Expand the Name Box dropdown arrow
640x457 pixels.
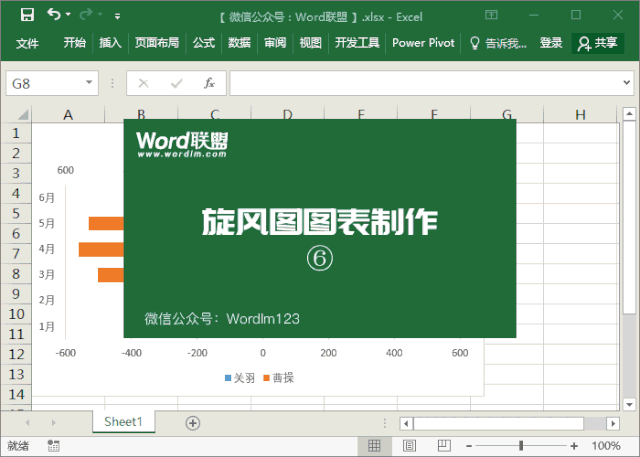[89, 82]
